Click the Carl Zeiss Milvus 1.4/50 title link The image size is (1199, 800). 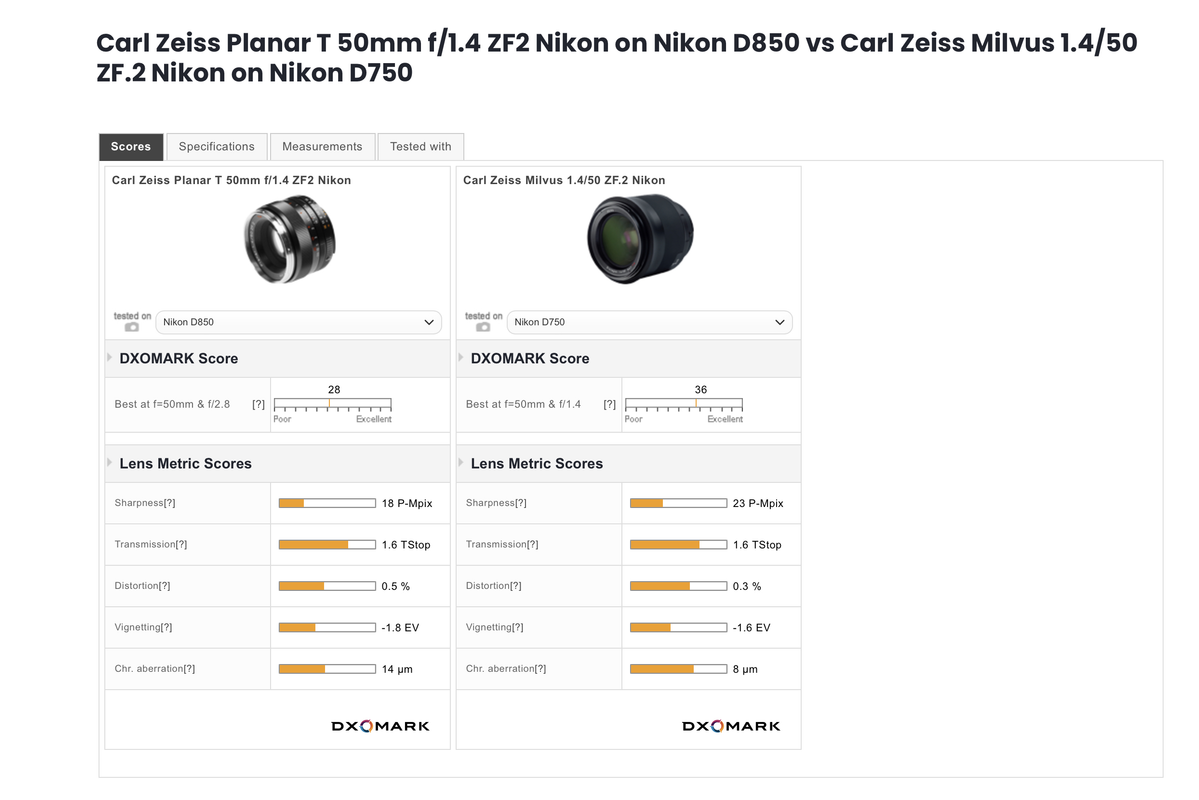click(x=564, y=180)
